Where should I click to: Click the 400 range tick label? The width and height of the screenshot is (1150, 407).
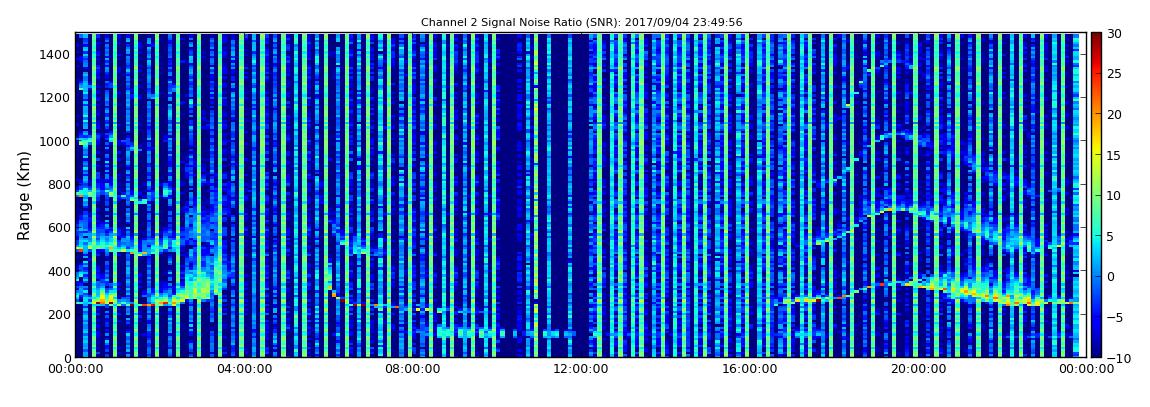60,271
